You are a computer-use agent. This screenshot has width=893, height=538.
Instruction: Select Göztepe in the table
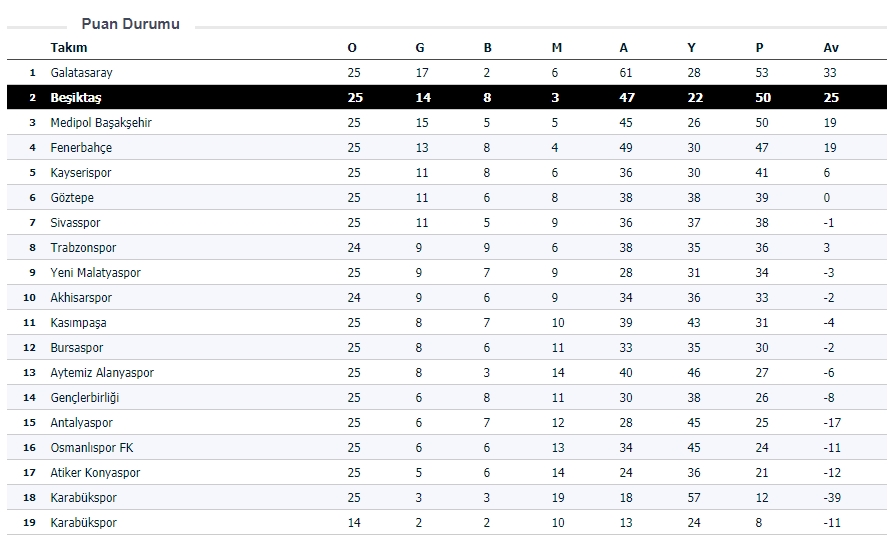click(x=72, y=198)
